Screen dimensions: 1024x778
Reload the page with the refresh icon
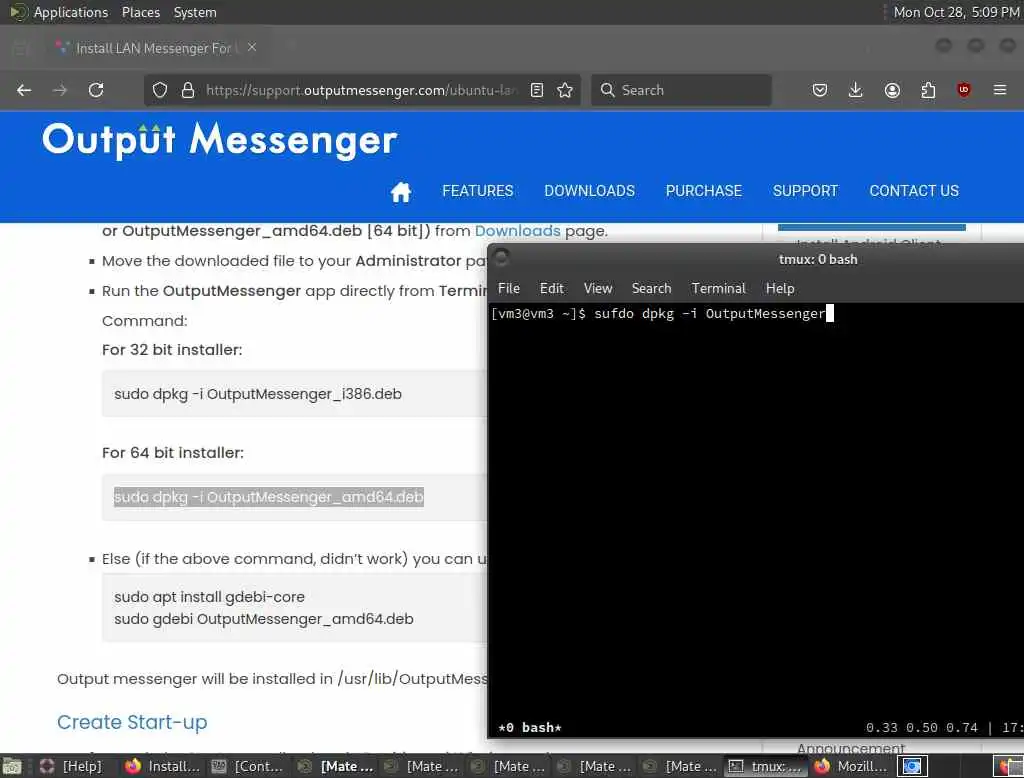coord(96,90)
